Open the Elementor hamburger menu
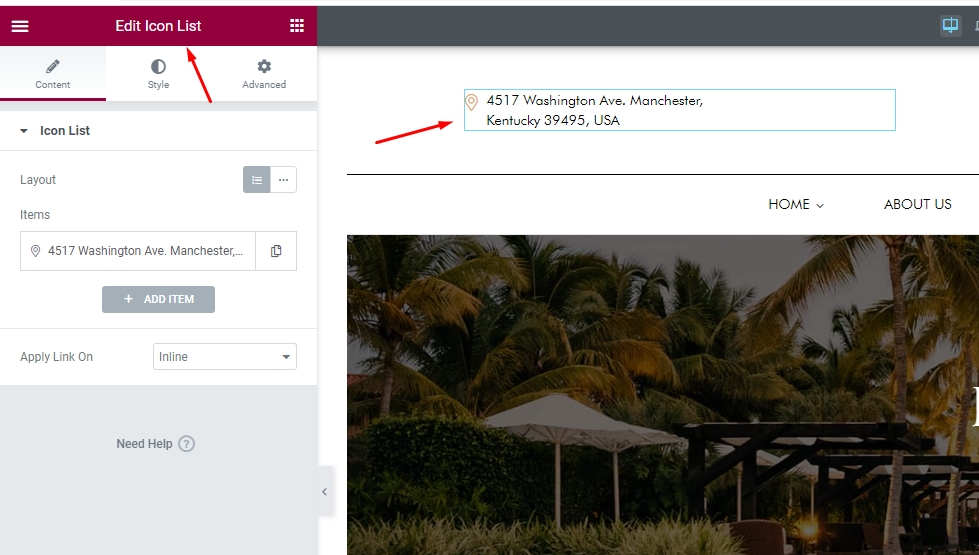The height and width of the screenshot is (555, 979). coord(20,26)
